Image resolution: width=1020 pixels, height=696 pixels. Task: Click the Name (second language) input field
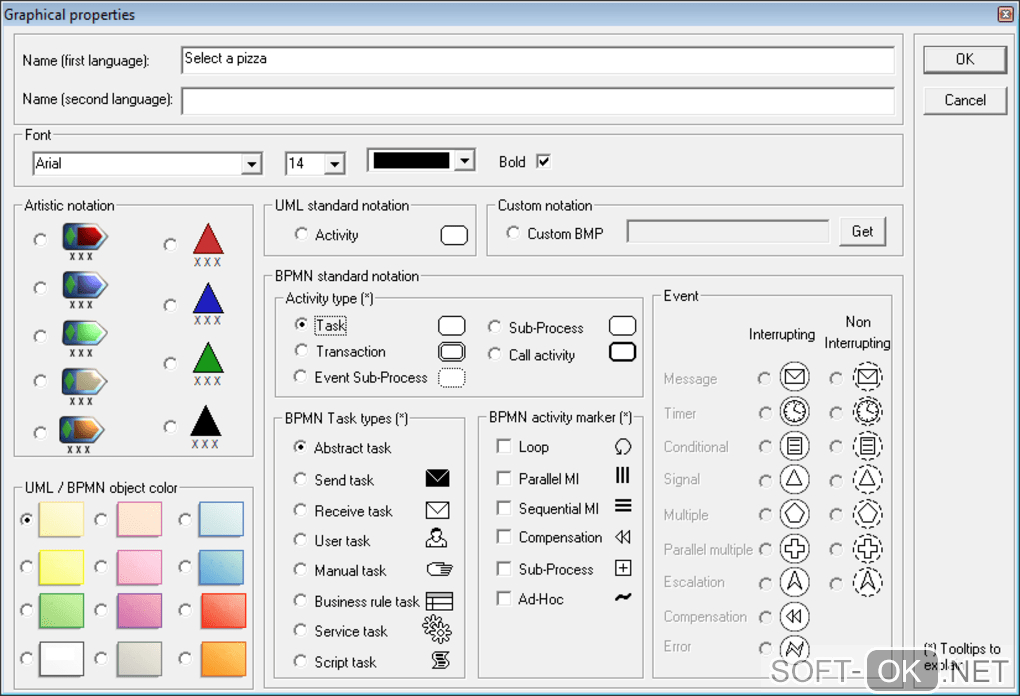click(x=537, y=101)
